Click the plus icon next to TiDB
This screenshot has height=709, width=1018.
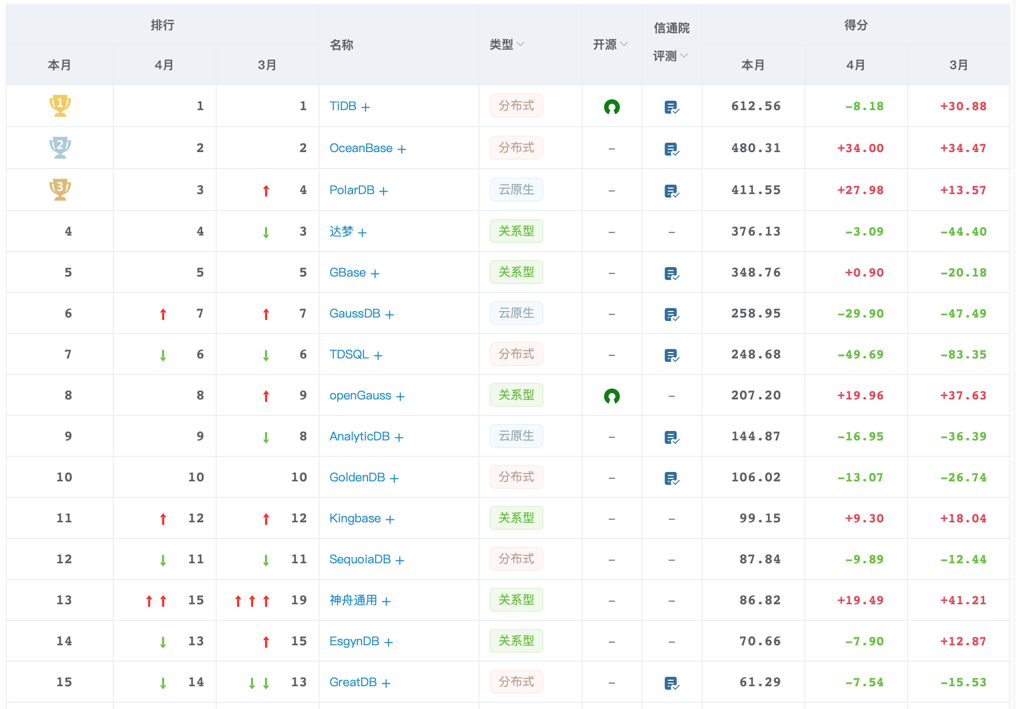tap(366, 107)
